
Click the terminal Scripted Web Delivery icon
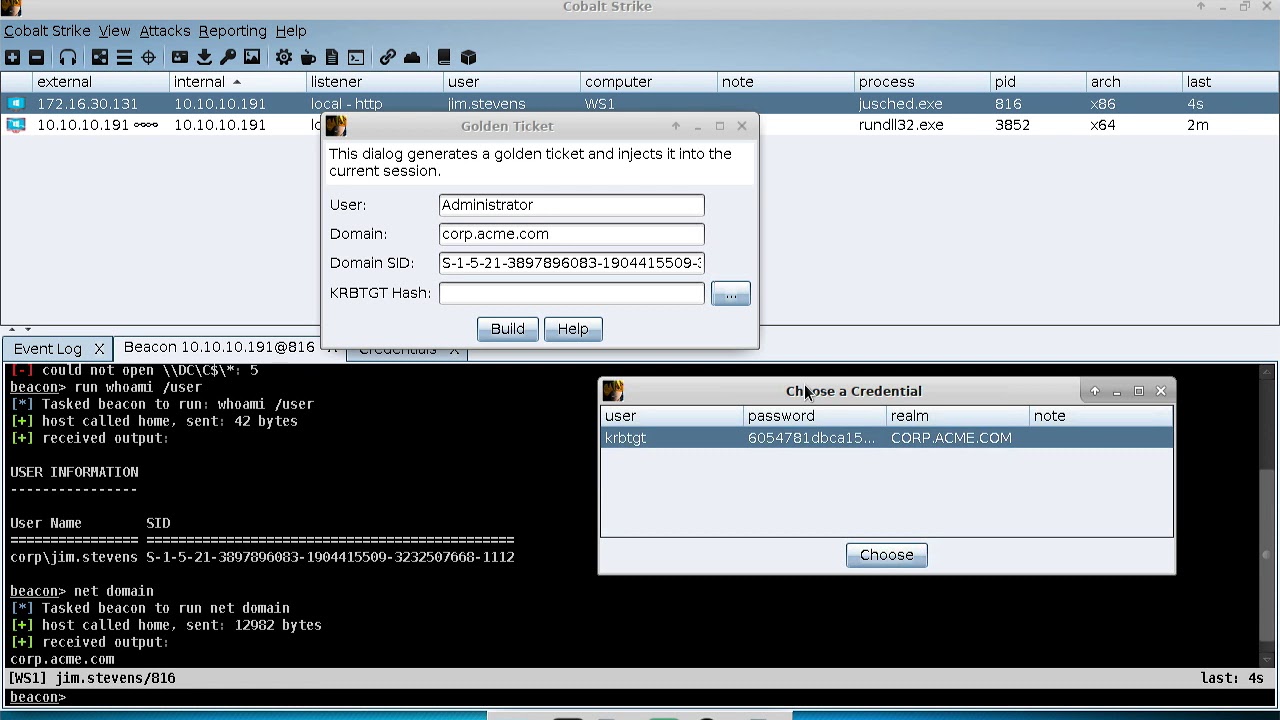point(356,57)
